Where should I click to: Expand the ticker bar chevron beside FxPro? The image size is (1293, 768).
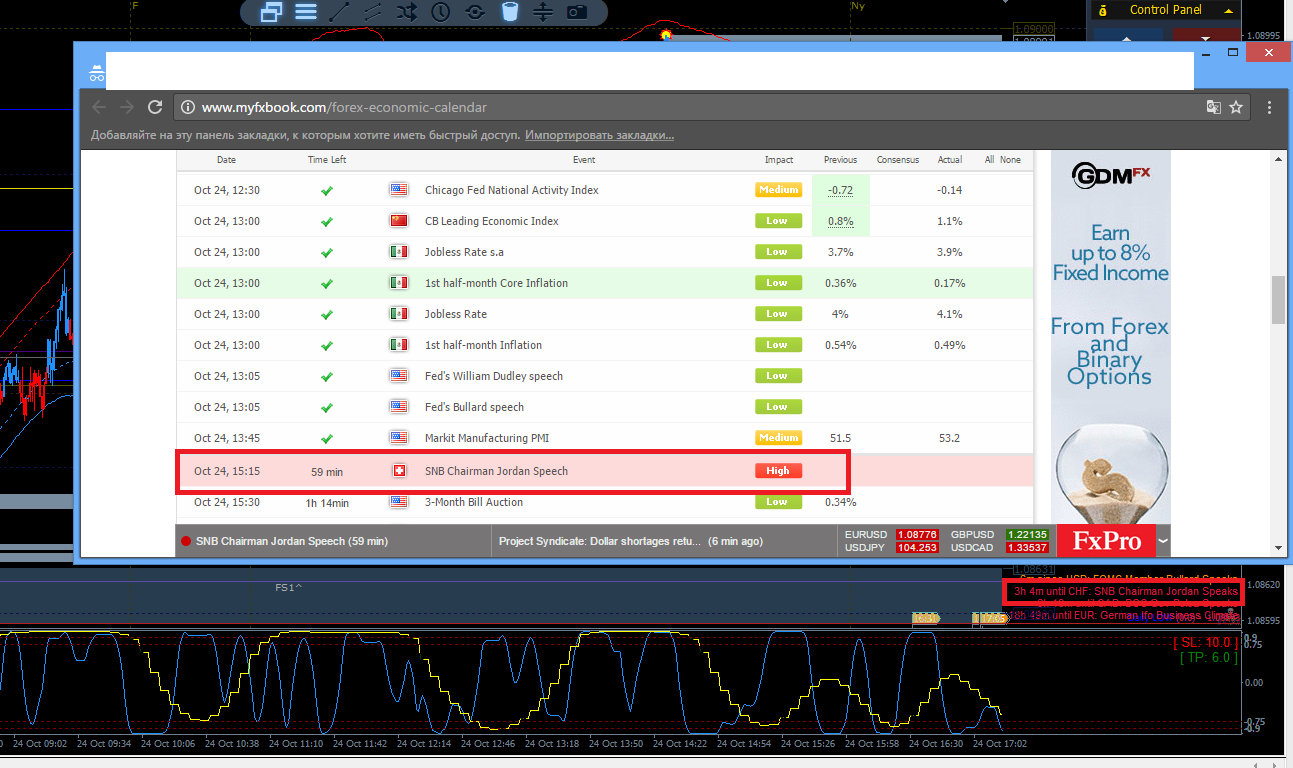[1162, 541]
